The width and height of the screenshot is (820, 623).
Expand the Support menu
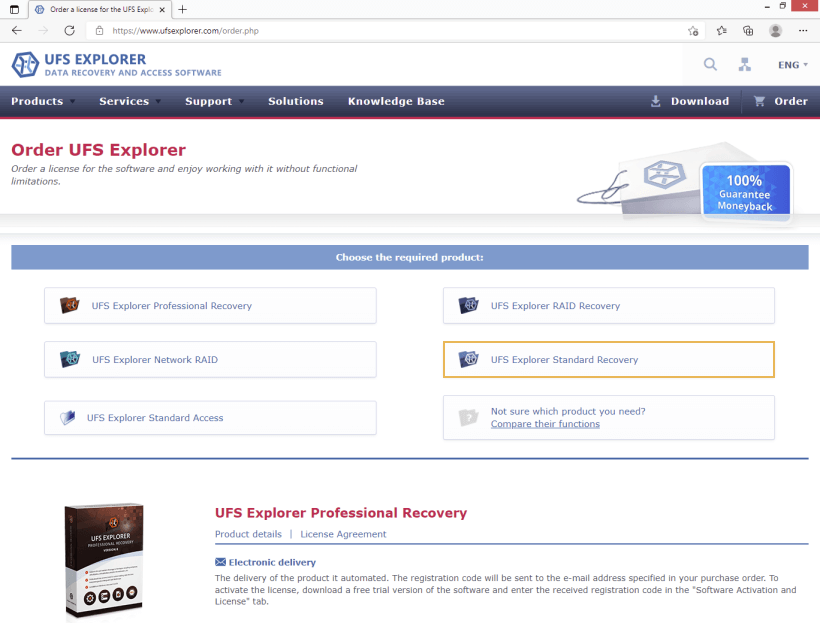[x=214, y=101]
